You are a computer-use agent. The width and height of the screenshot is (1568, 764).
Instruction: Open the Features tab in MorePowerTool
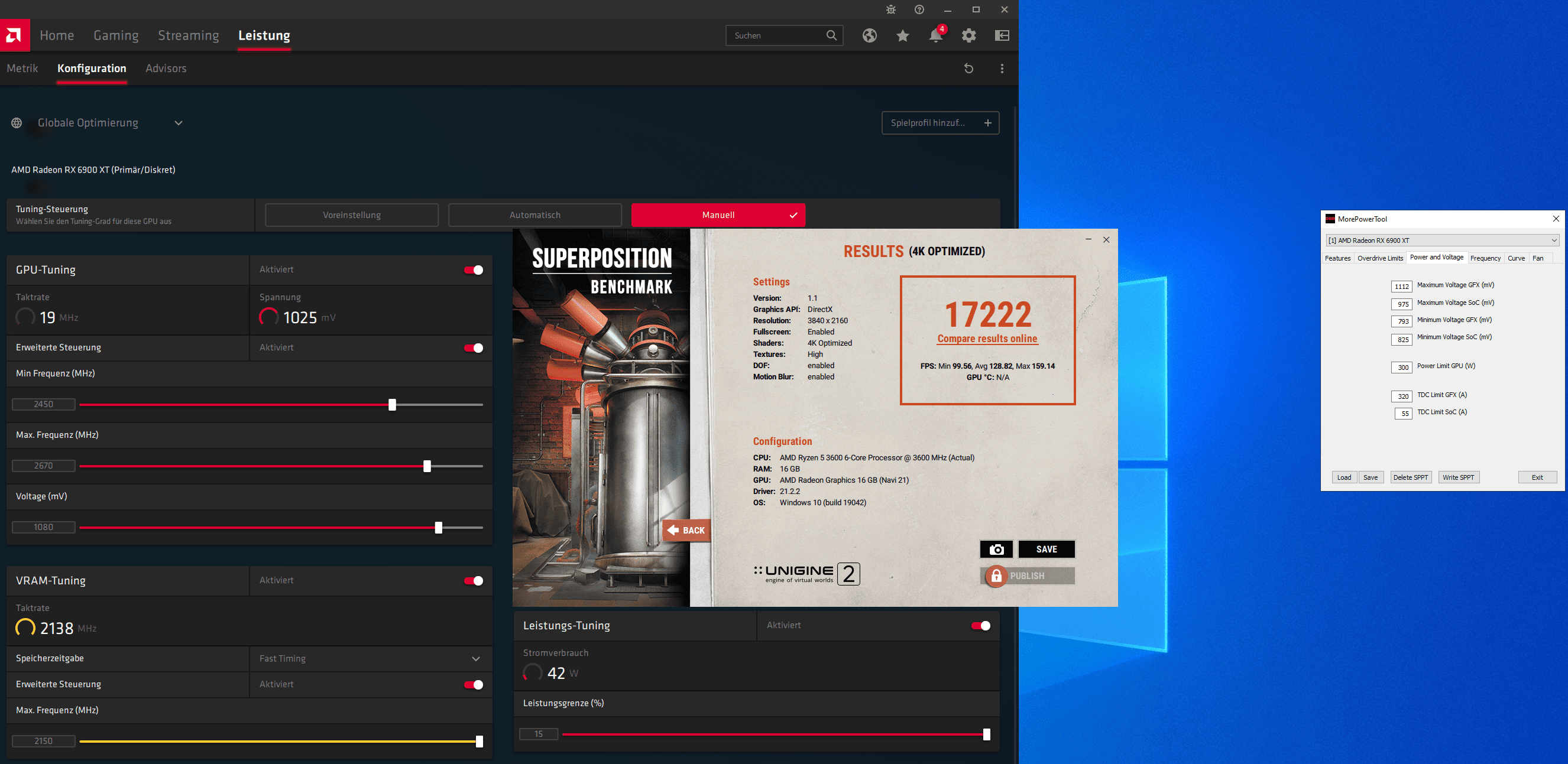coord(1337,258)
